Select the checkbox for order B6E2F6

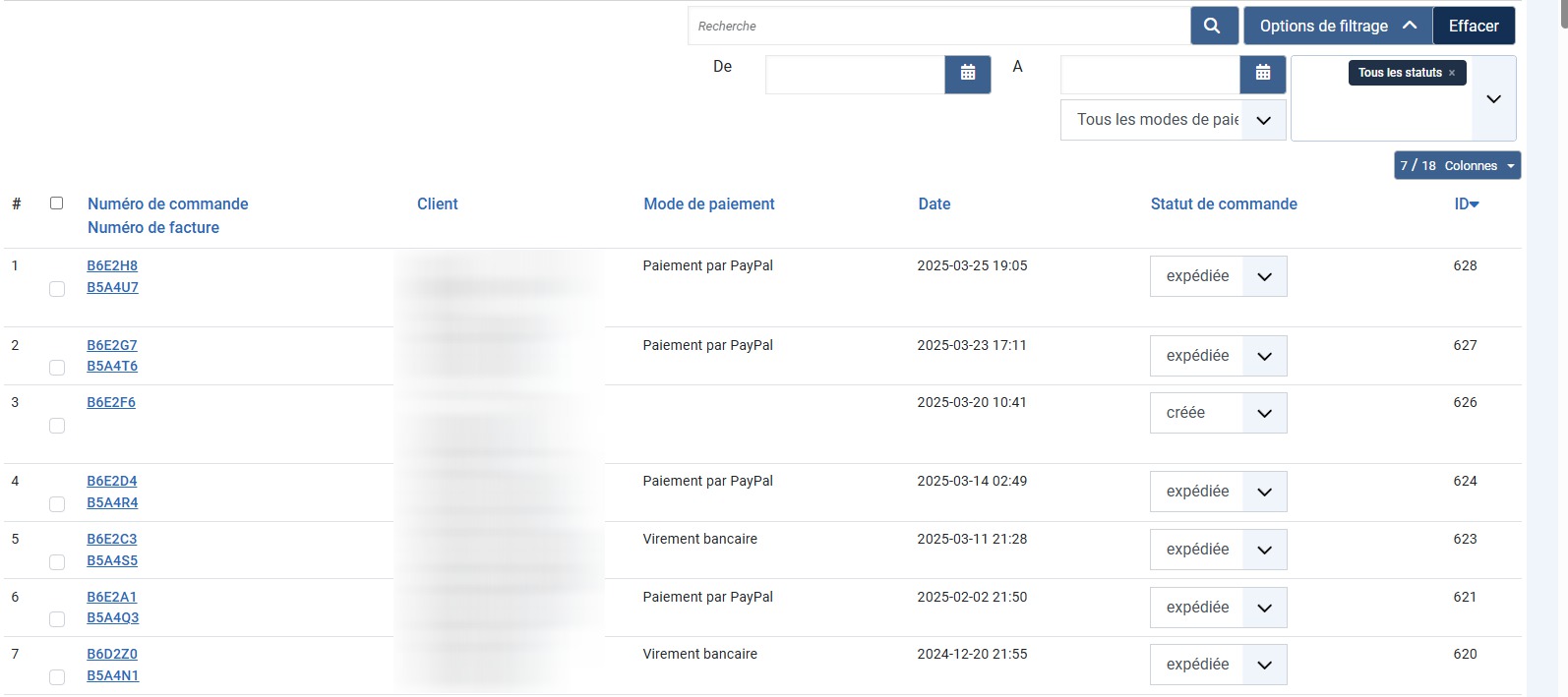[57, 426]
